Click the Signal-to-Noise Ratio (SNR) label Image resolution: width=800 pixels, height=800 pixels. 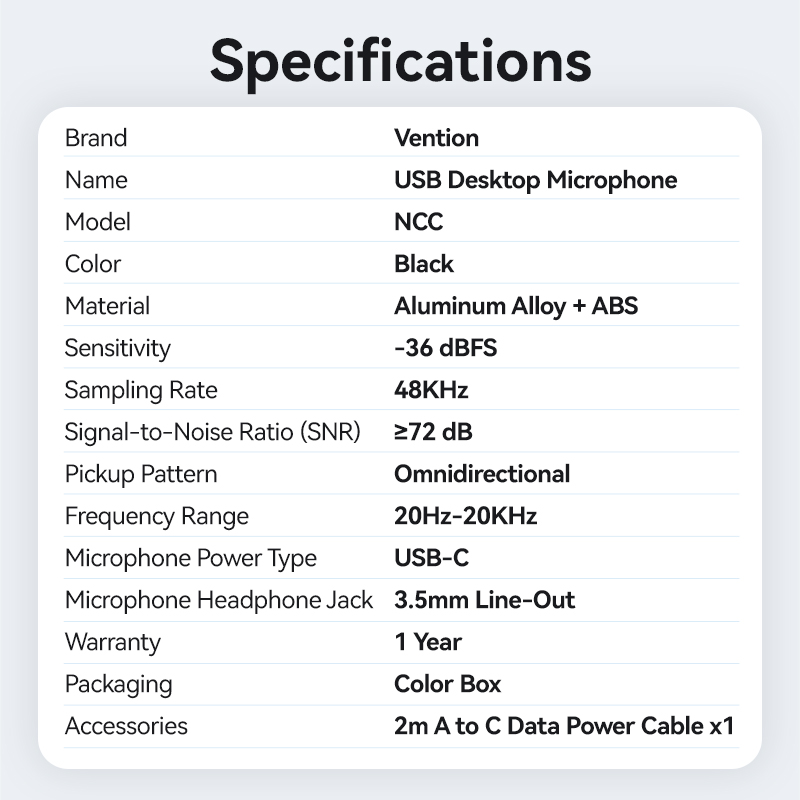pyautogui.click(x=212, y=432)
